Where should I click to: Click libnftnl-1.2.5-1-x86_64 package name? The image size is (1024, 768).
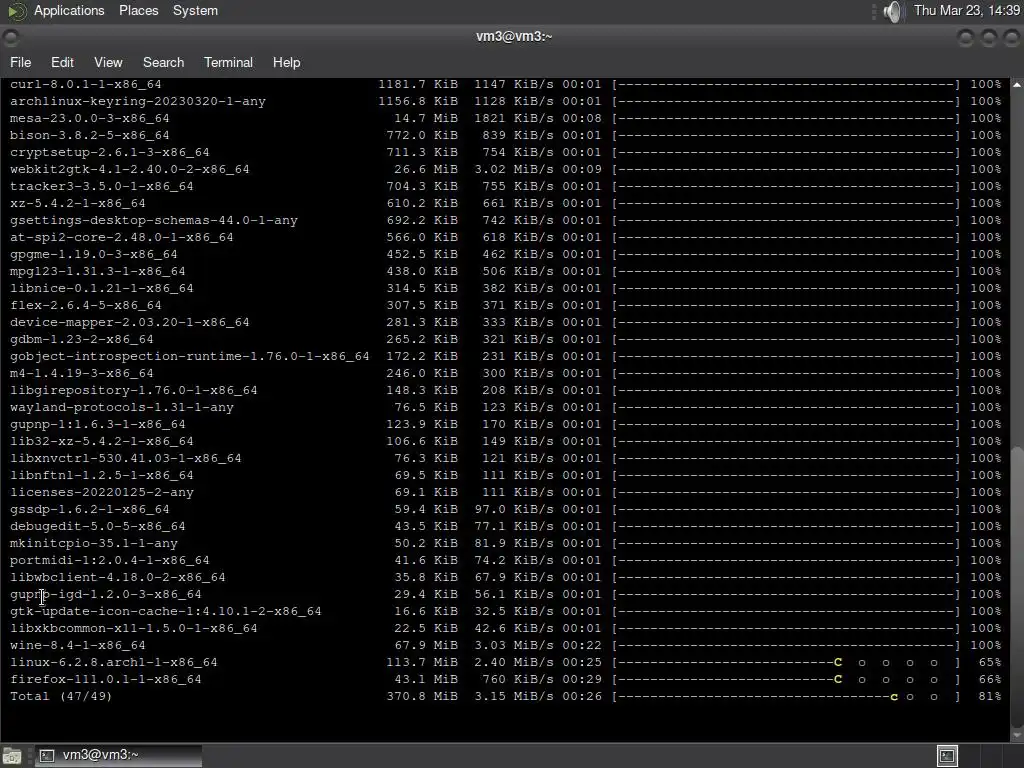click(102, 475)
